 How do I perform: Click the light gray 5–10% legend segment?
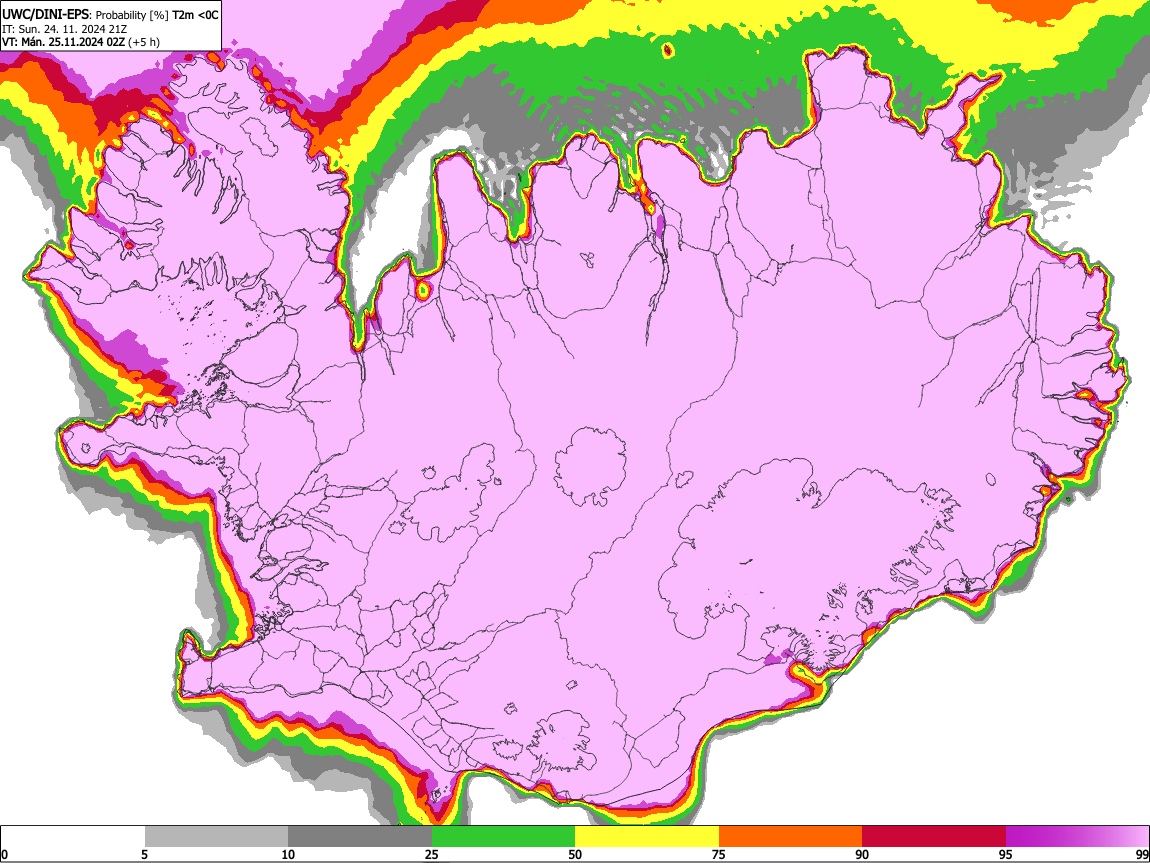point(216,836)
